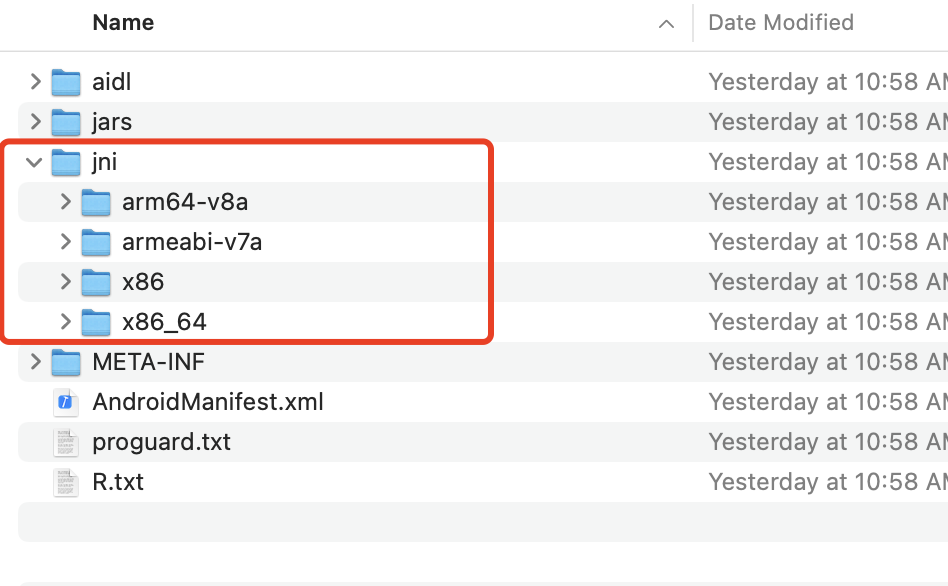
Task: Click the jni folder icon
Action: point(65,161)
